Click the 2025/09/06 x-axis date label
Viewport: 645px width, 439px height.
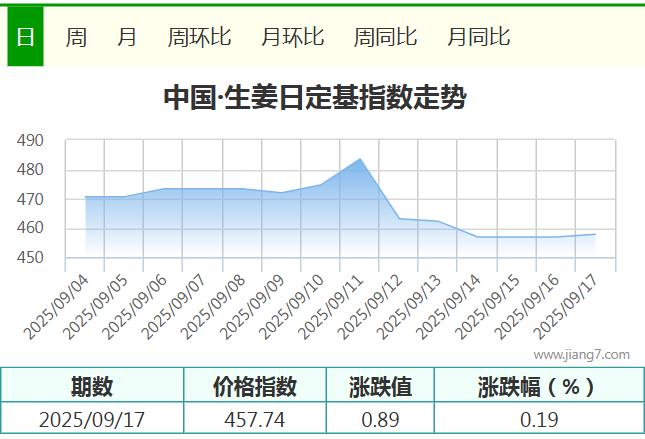(135, 307)
